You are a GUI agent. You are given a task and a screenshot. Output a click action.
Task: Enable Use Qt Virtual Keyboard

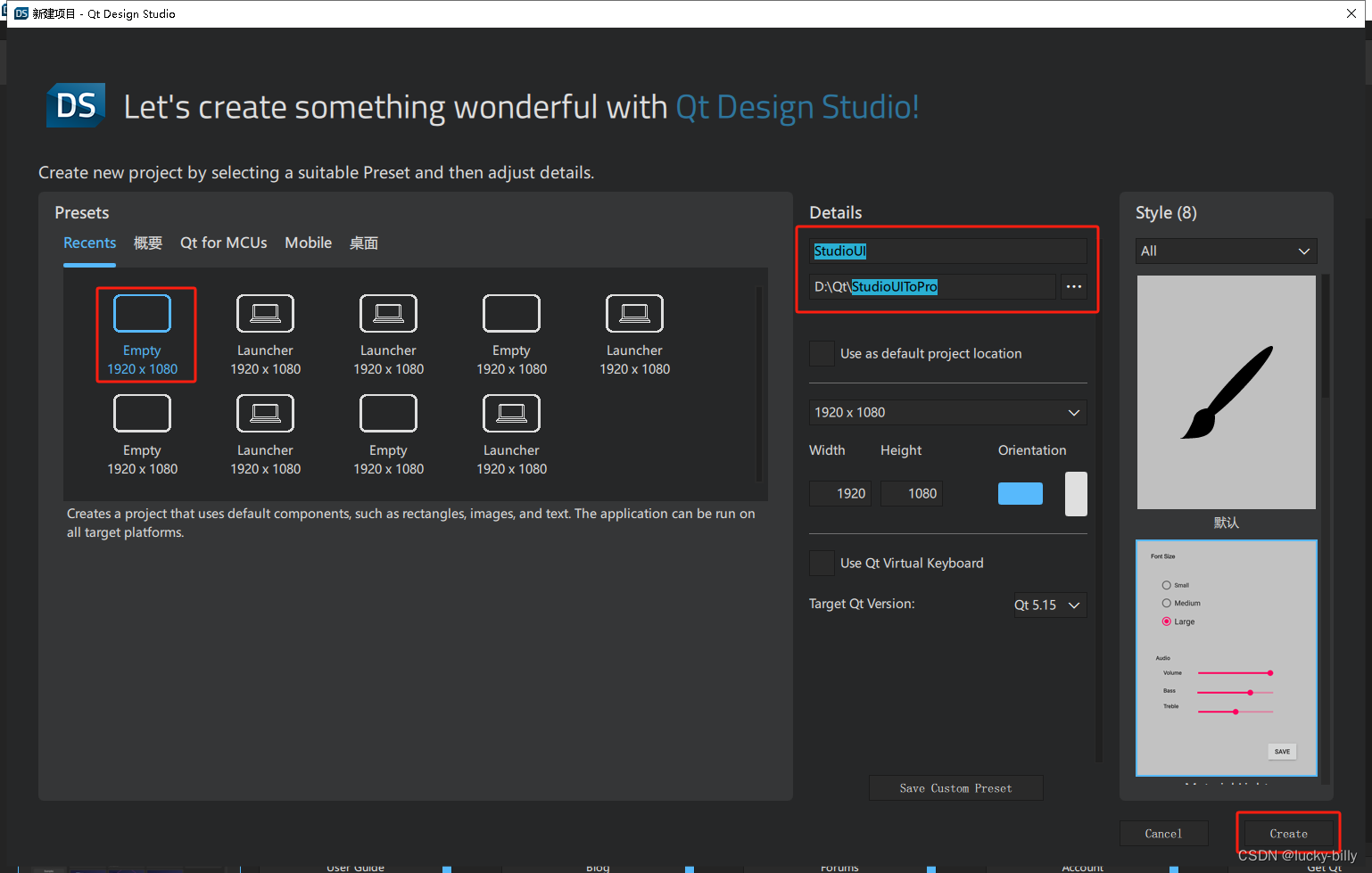822,563
